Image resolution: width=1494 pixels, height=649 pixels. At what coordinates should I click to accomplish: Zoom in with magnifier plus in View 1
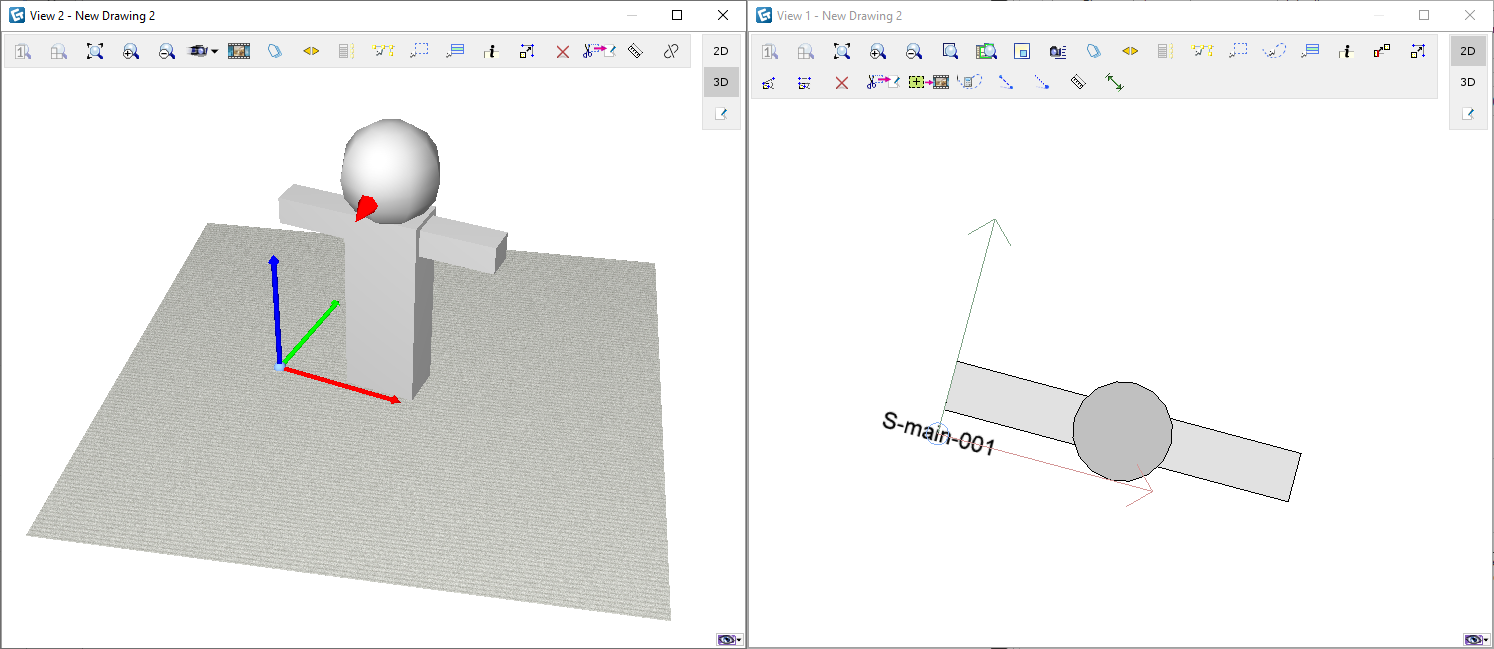878,51
